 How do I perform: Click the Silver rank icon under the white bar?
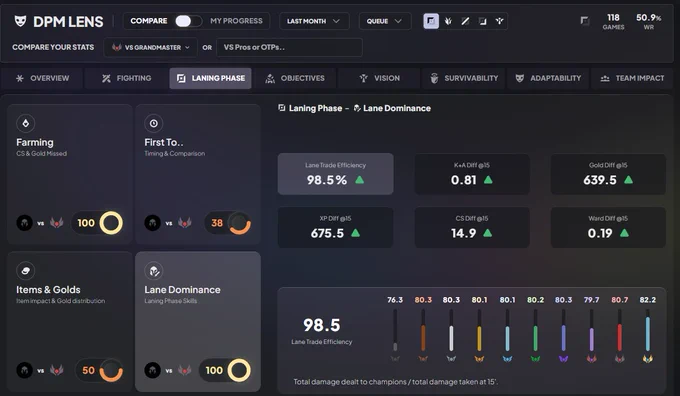pos(451,359)
